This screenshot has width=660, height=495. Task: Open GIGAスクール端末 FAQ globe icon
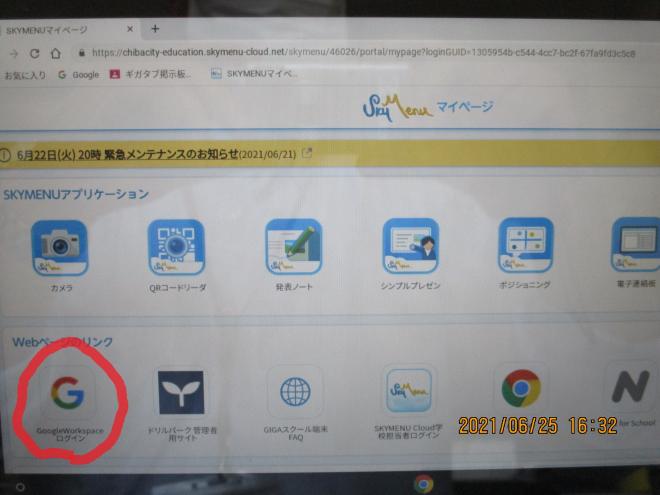coord(295,391)
